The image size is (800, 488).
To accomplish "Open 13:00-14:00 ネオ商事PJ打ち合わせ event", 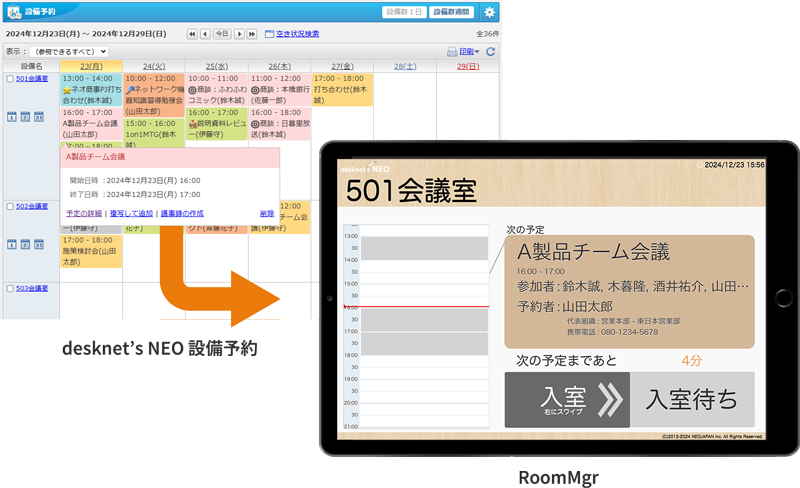I will point(91,89).
